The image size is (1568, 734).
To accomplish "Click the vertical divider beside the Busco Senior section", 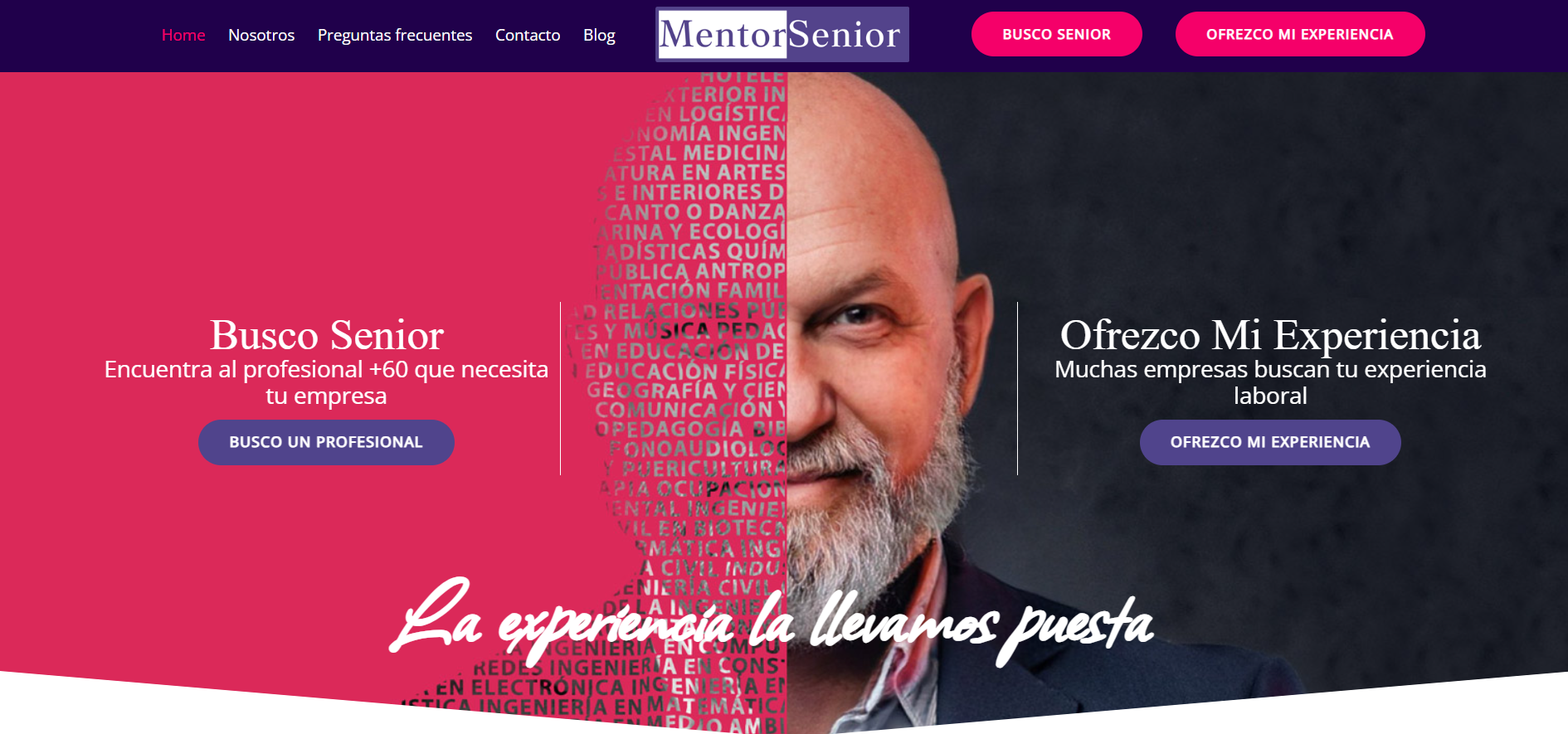I will (x=561, y=388).
